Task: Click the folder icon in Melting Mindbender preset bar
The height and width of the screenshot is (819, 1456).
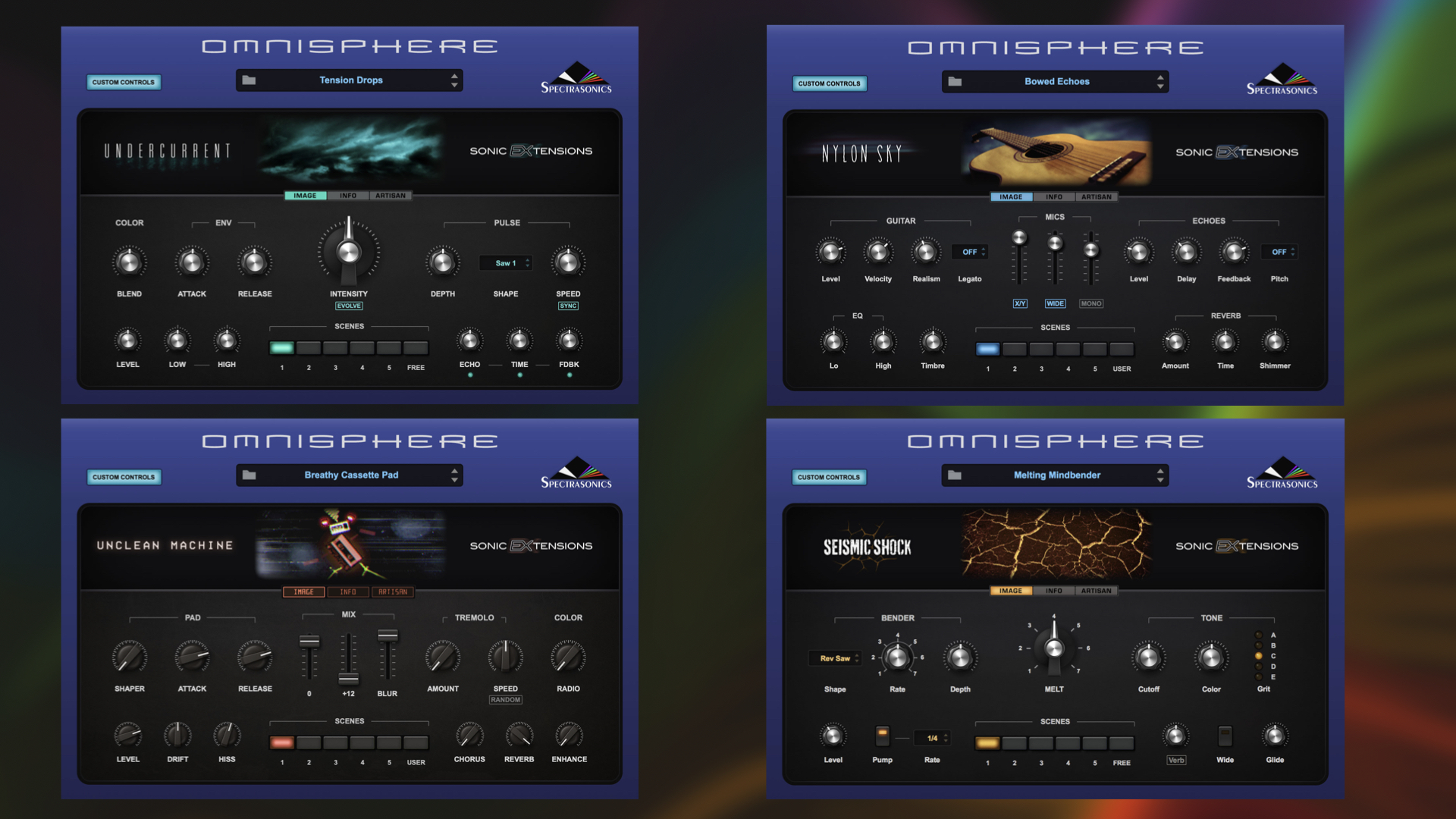Action: coord(954,475)
